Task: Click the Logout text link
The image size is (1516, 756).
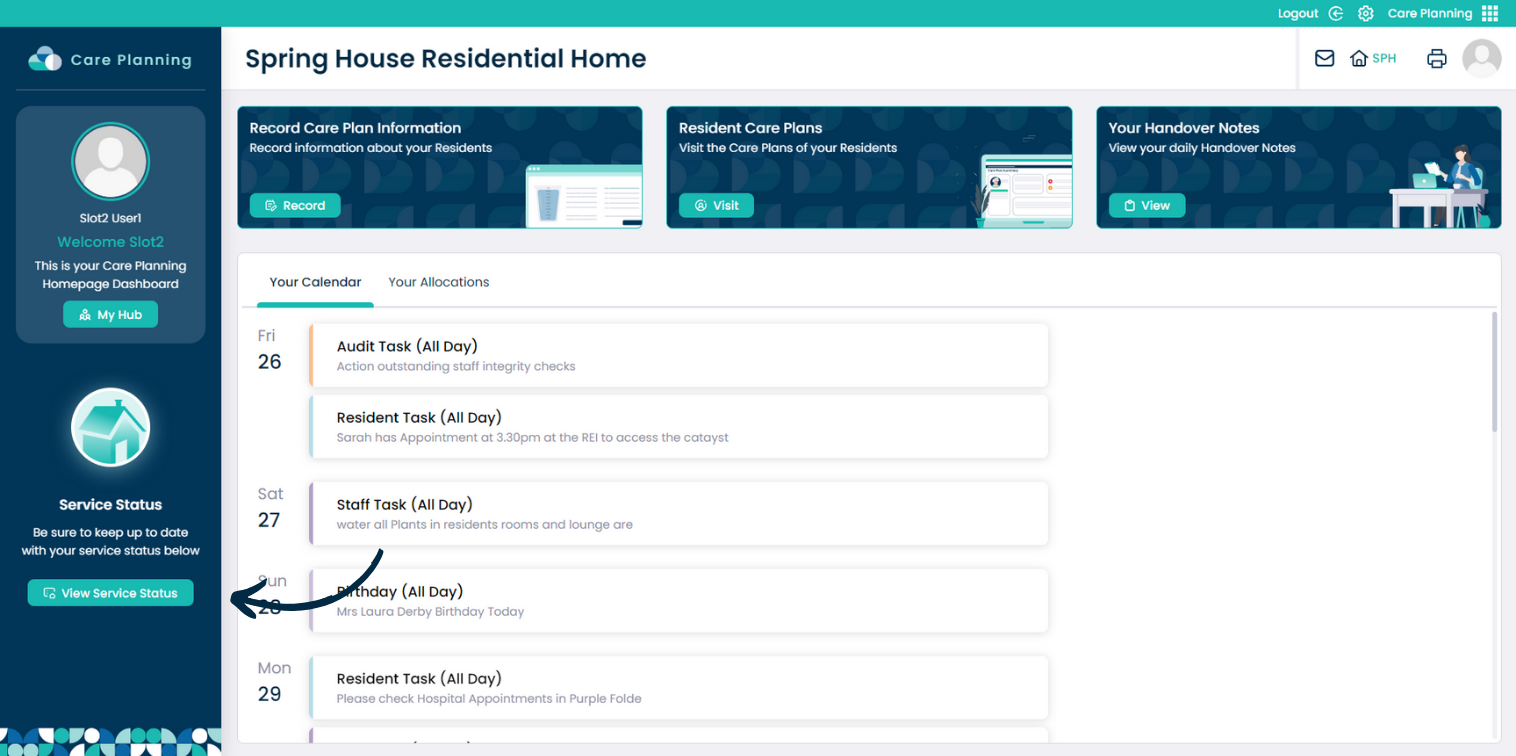Action: tap(1298, 13)
